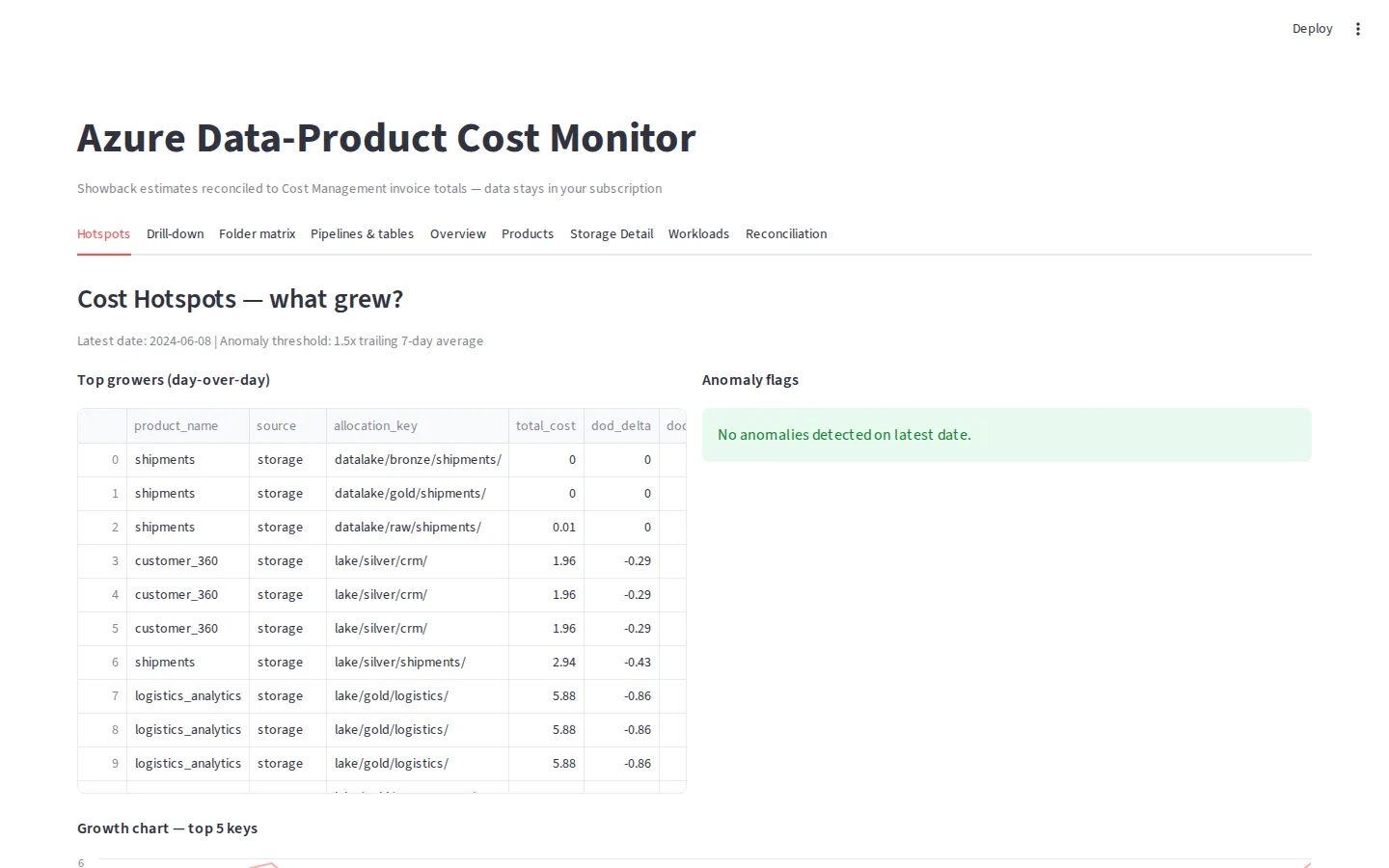
Task: Click storage source cell in row 2
Action: coord(287,528)
